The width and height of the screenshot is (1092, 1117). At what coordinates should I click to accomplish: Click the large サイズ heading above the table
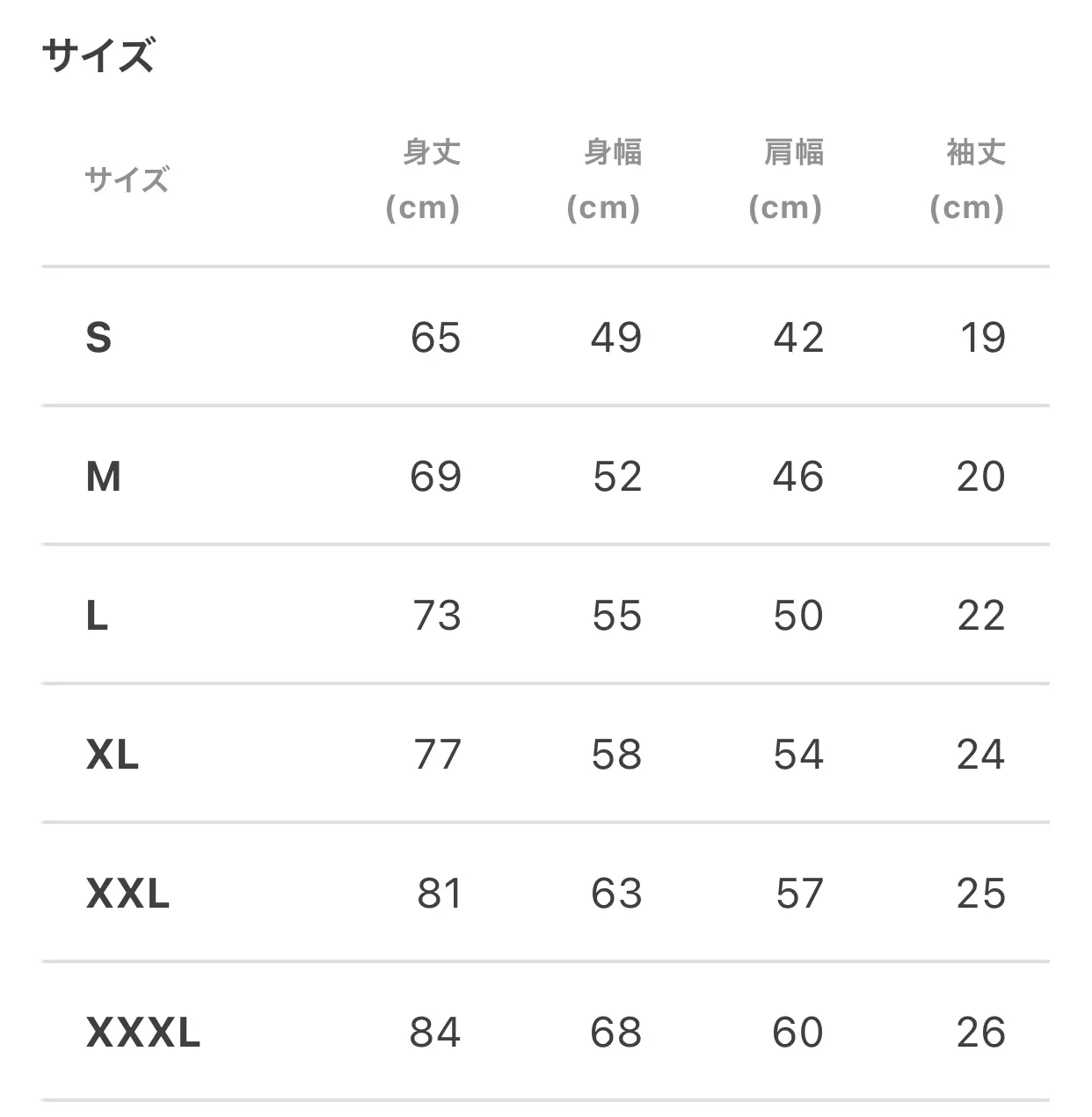tap(98, 55)
